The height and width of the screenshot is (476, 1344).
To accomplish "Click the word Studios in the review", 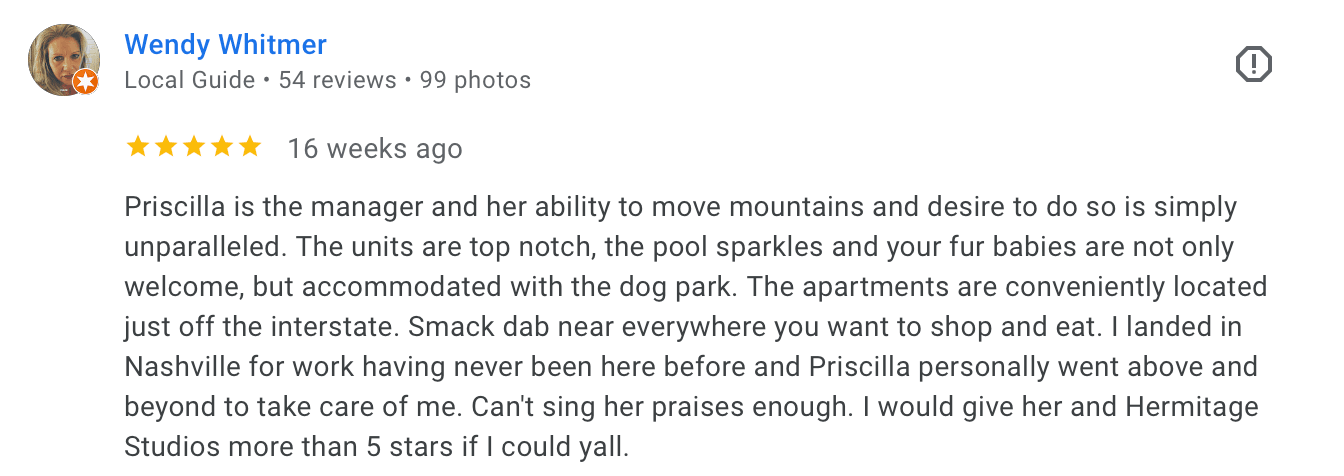I will tap(168, 446).
